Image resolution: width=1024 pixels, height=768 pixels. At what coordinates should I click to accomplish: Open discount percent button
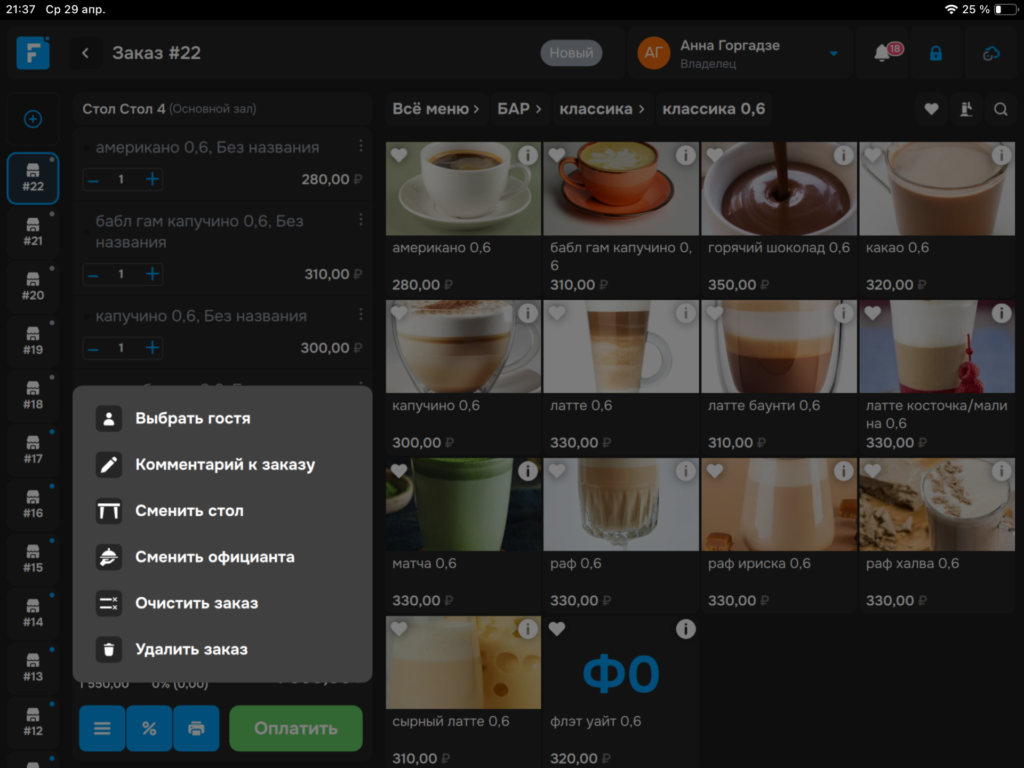point(150,728)
